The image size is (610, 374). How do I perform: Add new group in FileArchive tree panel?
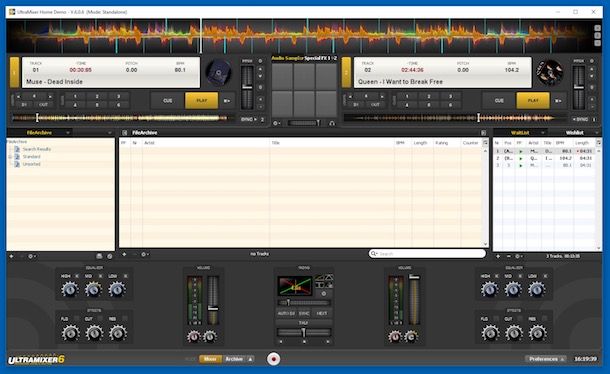click(x=11, y=256)
